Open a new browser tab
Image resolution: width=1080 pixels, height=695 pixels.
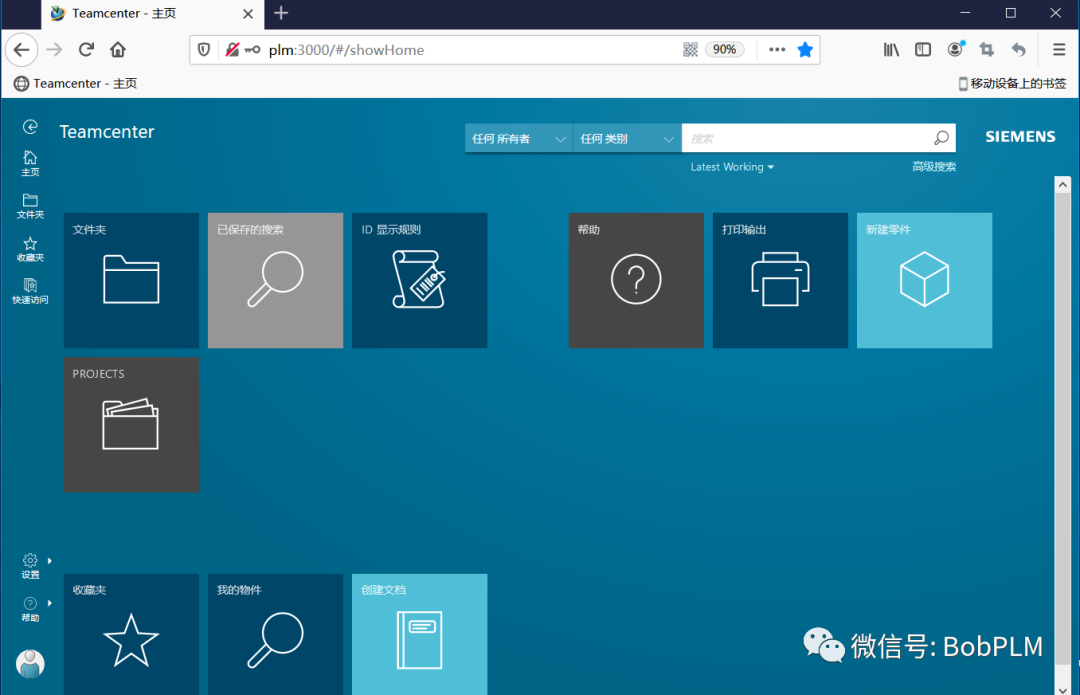(281, 13)
